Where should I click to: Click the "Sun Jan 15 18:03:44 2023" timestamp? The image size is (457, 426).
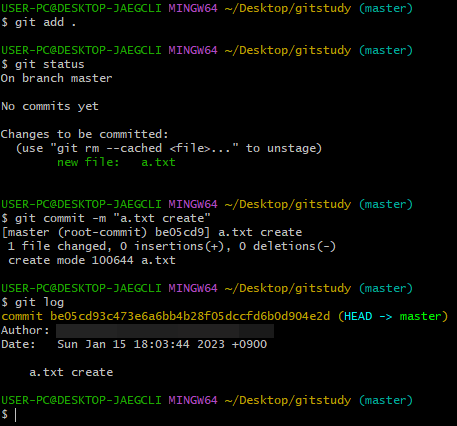(141, 344)
